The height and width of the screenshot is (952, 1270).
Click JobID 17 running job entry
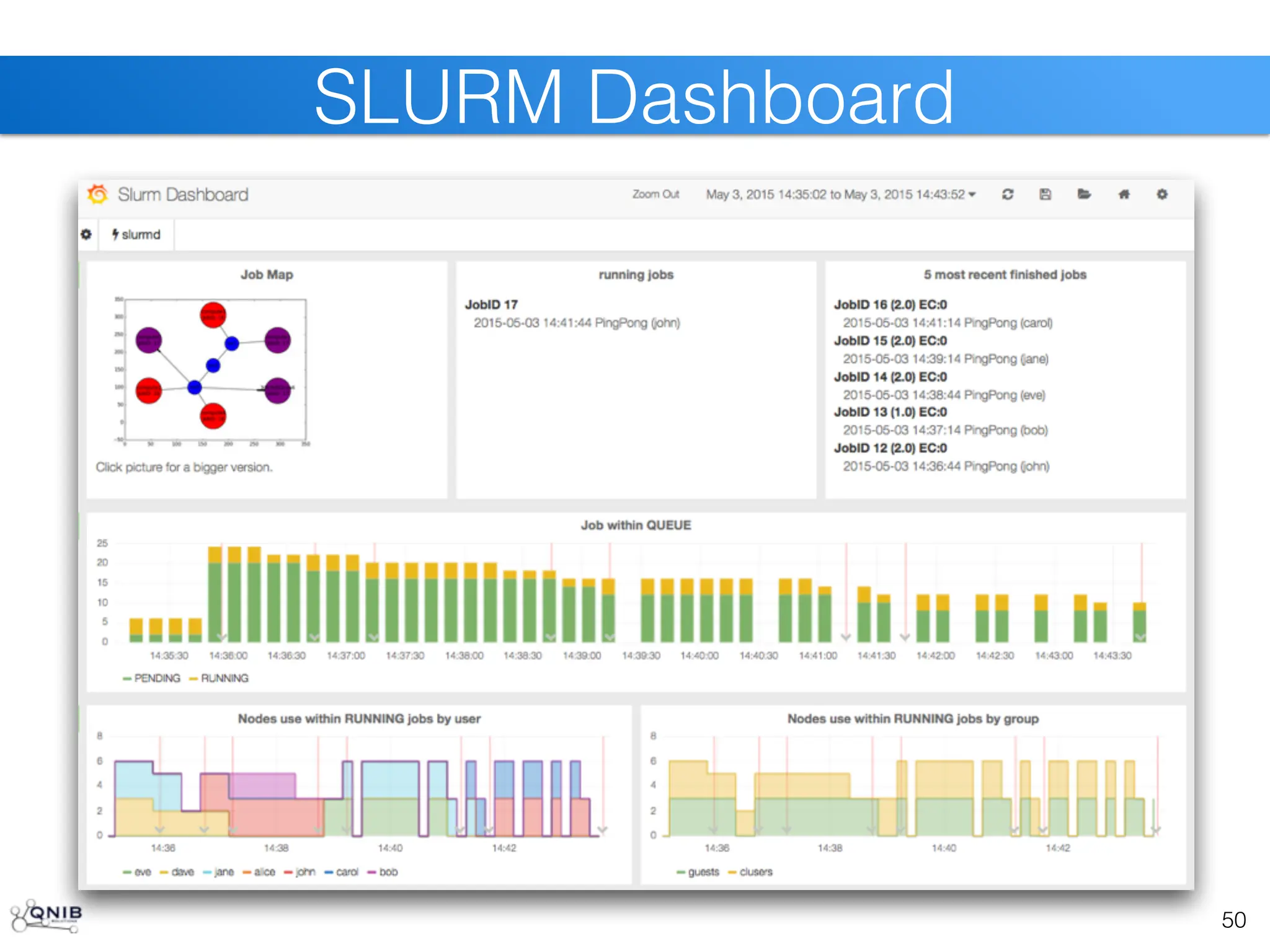(x=491, y=304)
